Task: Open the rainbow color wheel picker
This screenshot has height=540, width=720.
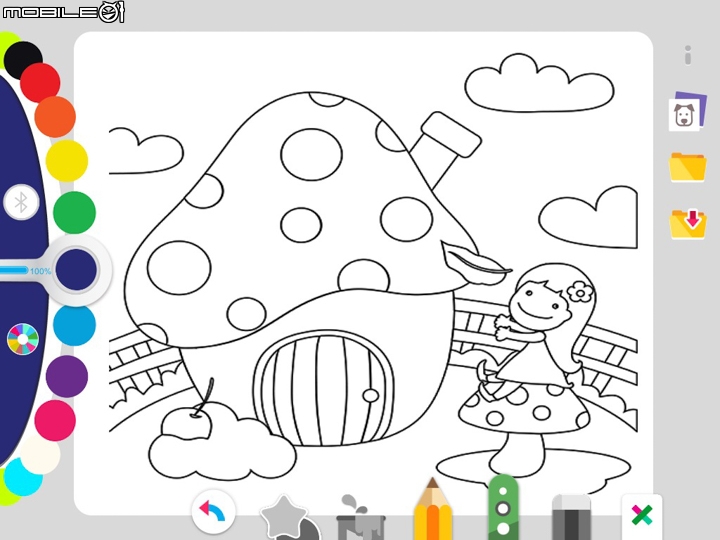Action: tap(22, 339)
